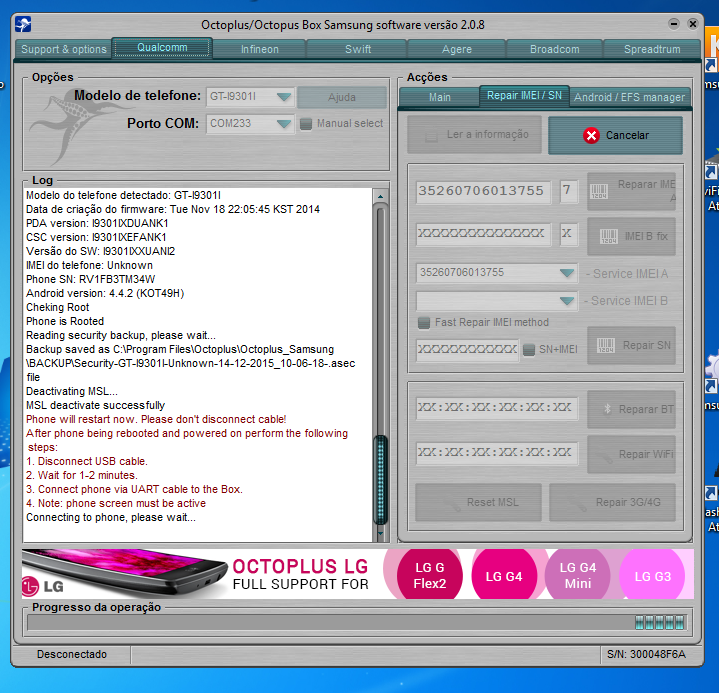The width and height of the screenshot is (719, 693).
Task: Click the 'Phone is Rooted' log line
Action: [65, 322]
